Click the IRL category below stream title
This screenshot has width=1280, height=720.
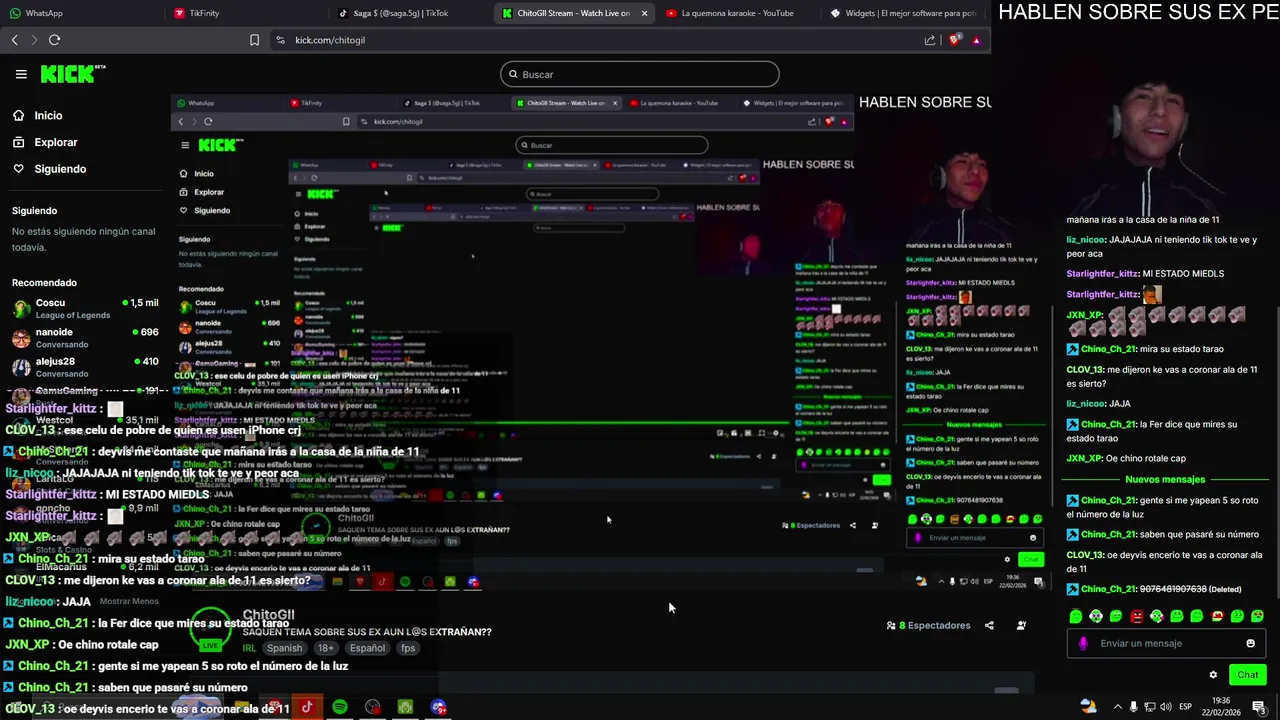click(249, 648)
